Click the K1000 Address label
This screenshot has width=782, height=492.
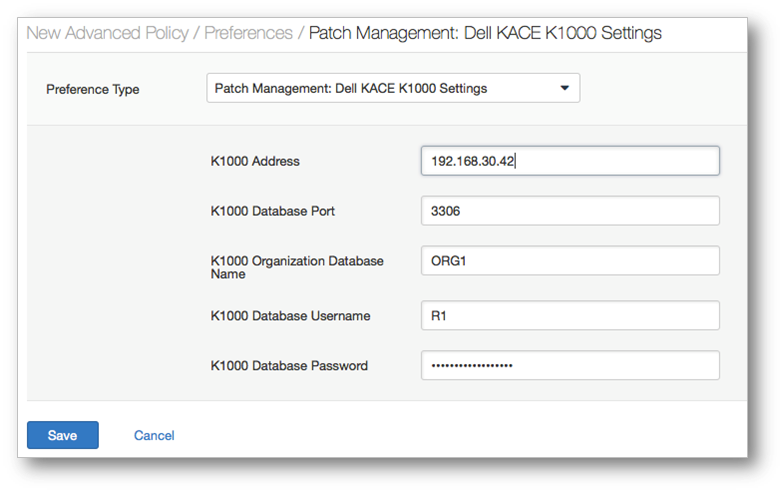(x=255, y=161)
